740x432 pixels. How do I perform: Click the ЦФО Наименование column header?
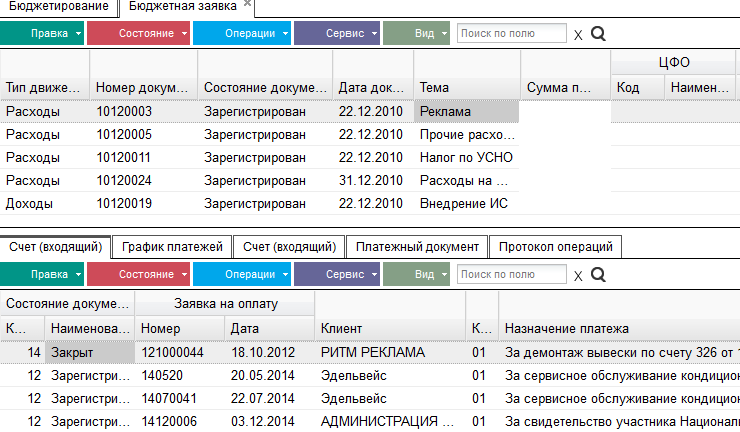(700, 88)
